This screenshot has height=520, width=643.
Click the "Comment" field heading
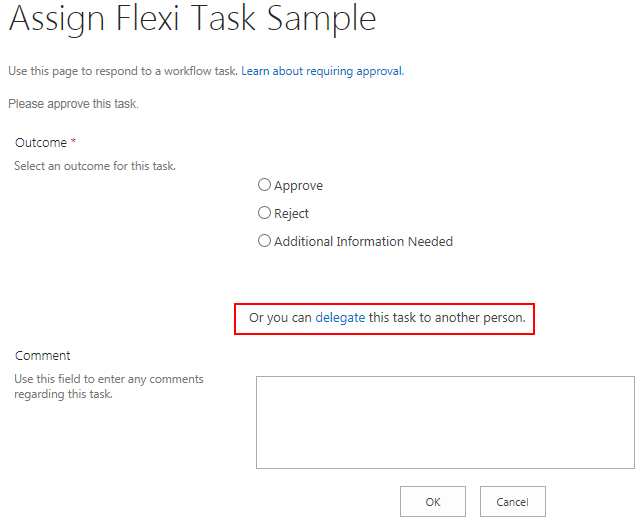pyautogui.click(x=43, y=356)
